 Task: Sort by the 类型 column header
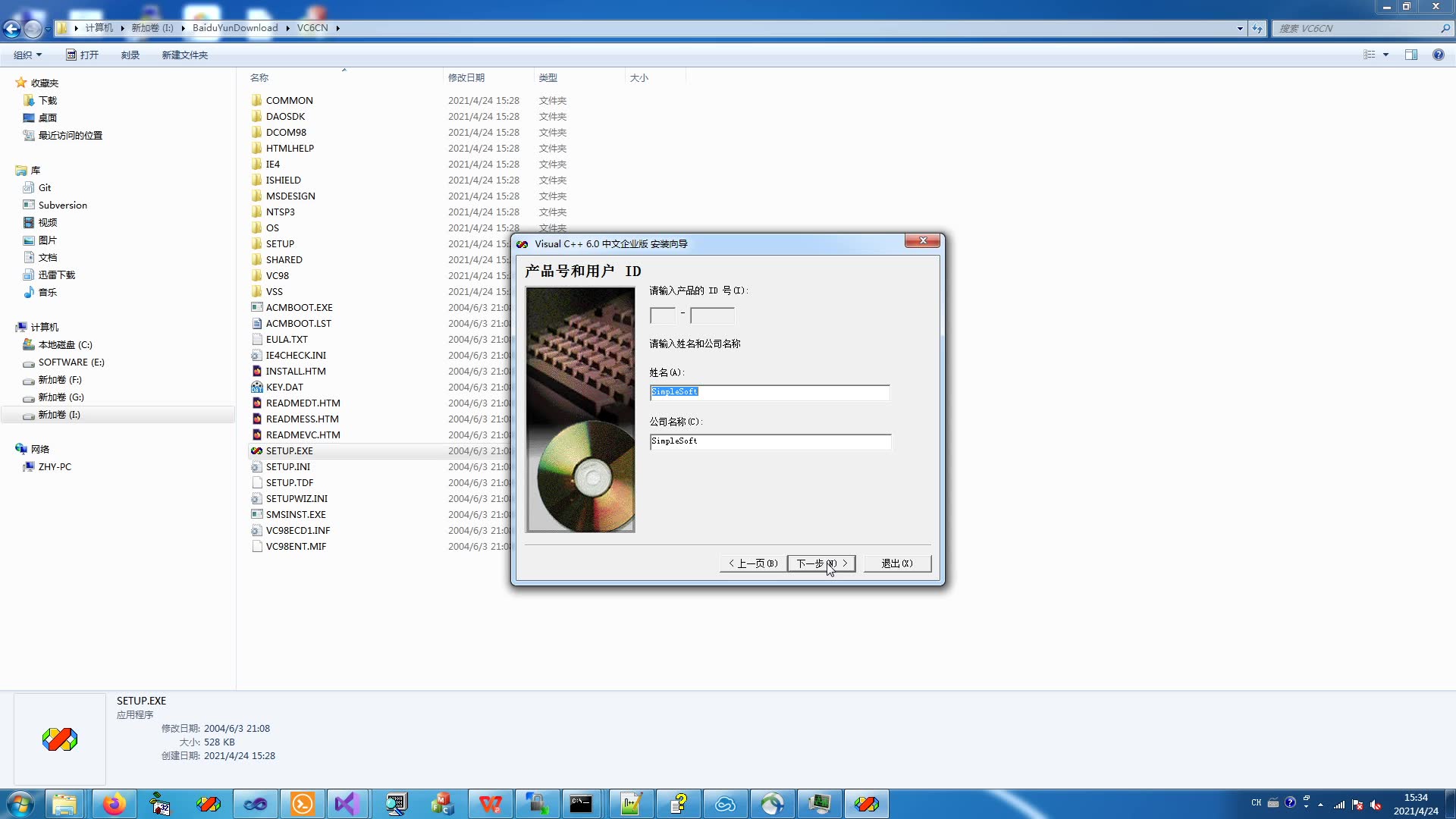548,77
